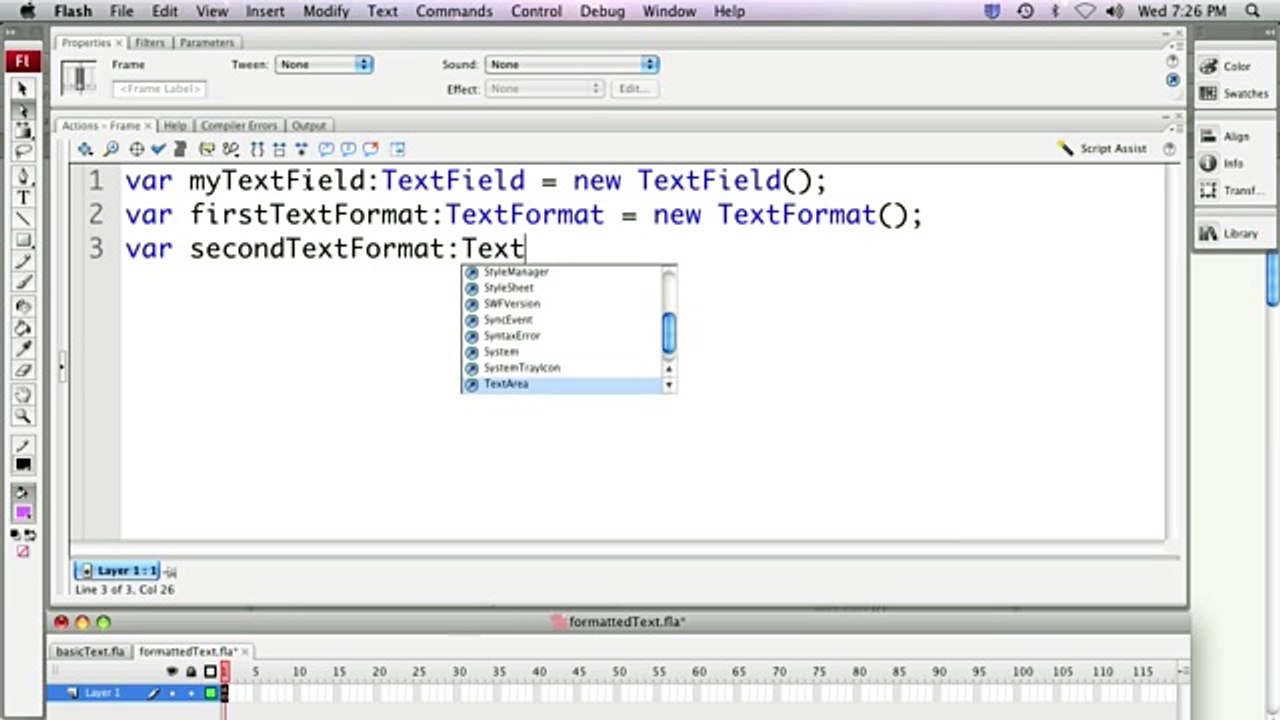Open the Library panel
The image size is (1280, 720).
pos(1230,233)
